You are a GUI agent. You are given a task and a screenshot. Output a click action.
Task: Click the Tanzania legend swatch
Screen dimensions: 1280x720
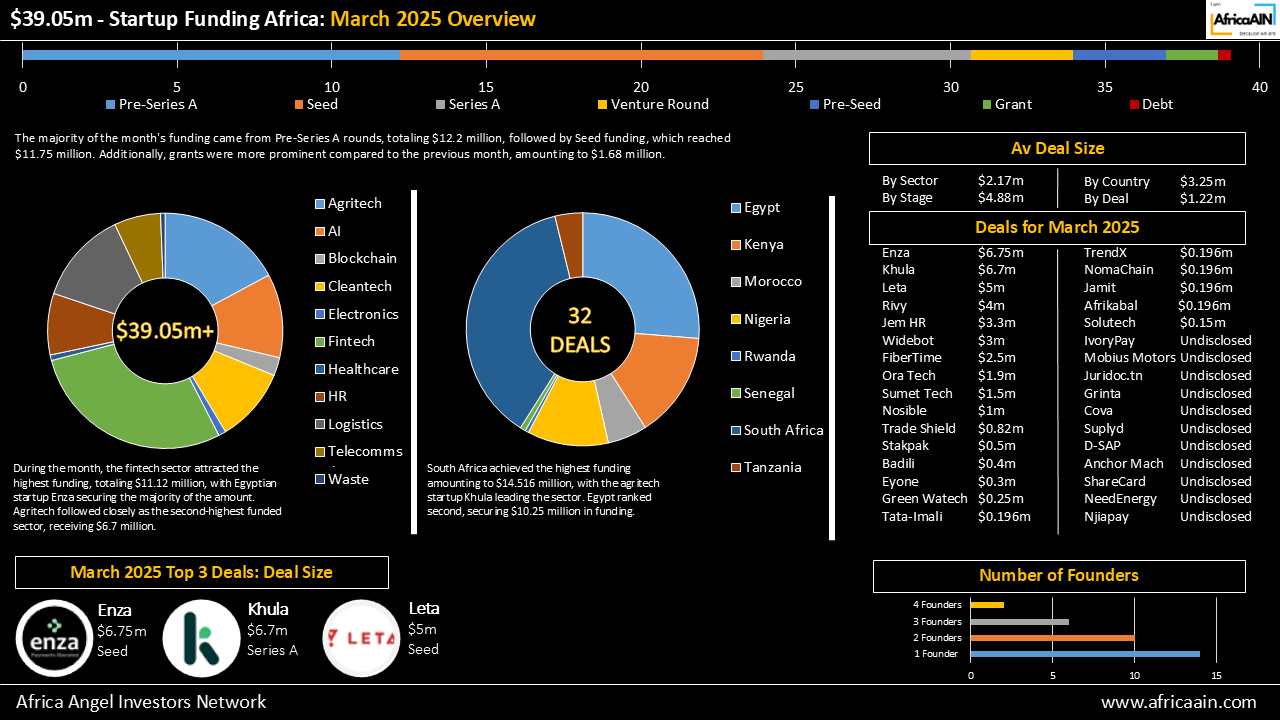pos(735,468)
